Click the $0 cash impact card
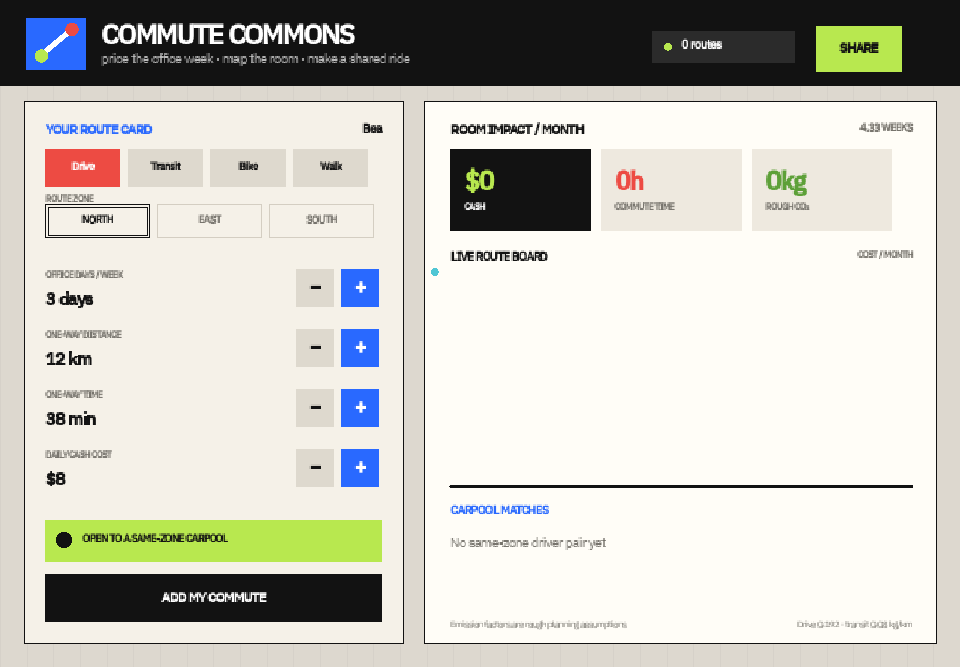The width and height of the screenshot is (960, 667). (520, 190)
